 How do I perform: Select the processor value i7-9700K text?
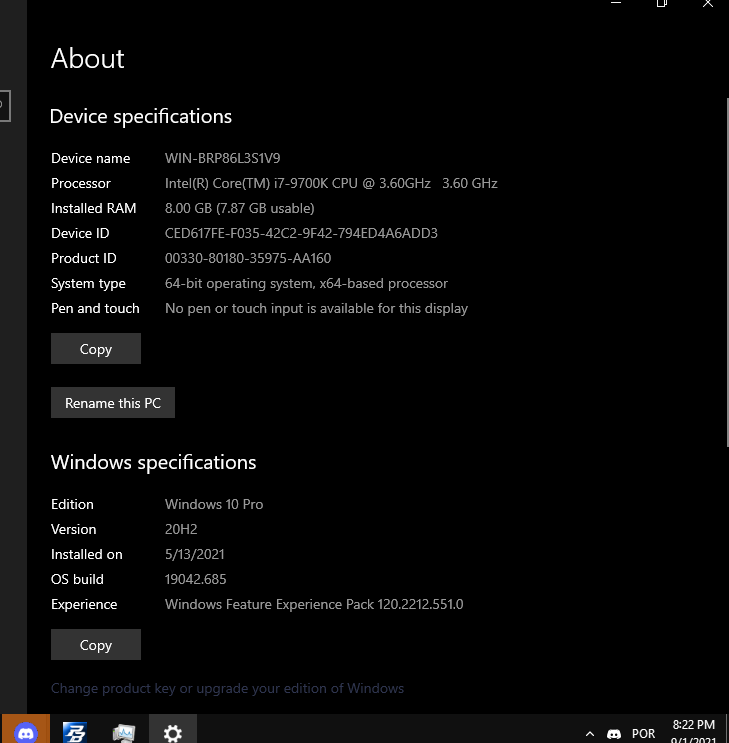tap(331, 183)
